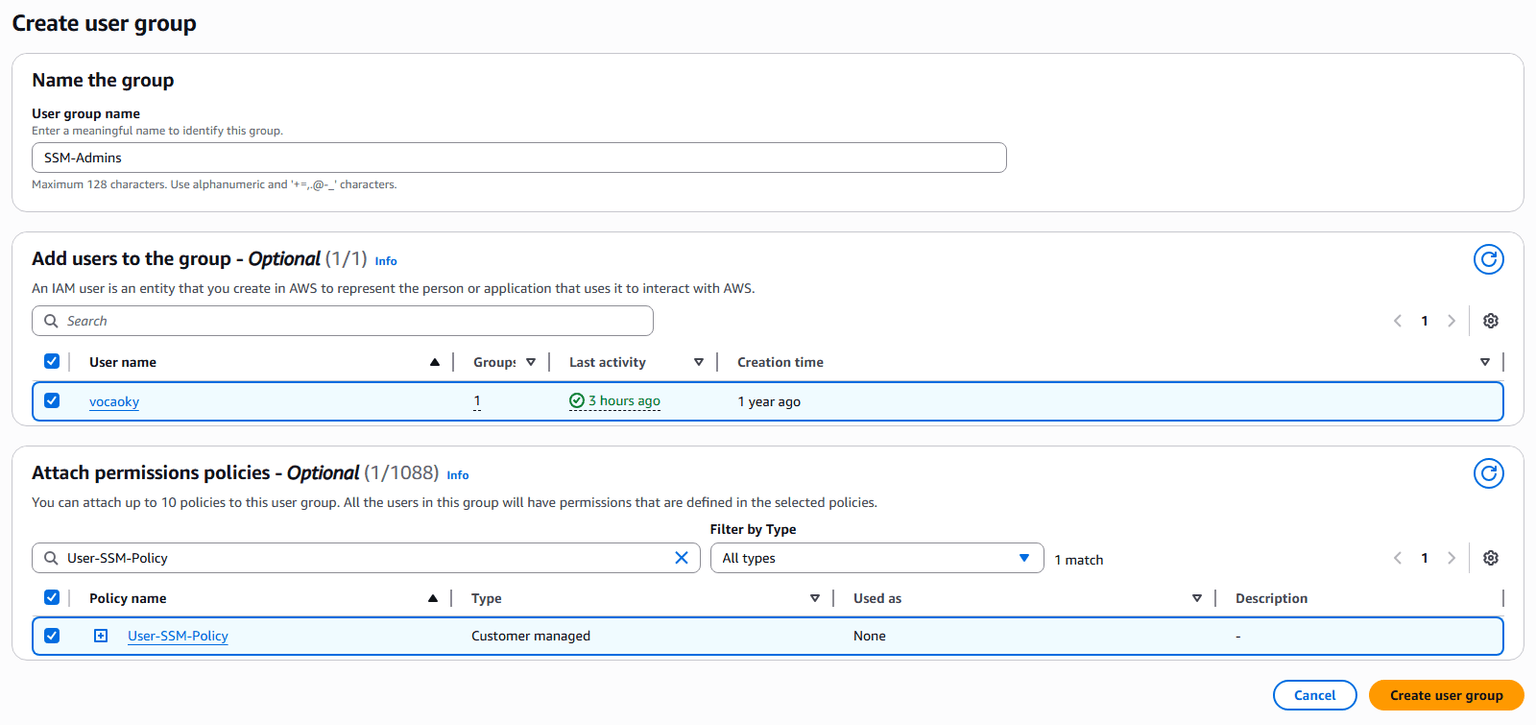Viewport: 1536px width, 725px height.
Task: Clear the User-SSM-Policy search text
Action: click(682, 558)
